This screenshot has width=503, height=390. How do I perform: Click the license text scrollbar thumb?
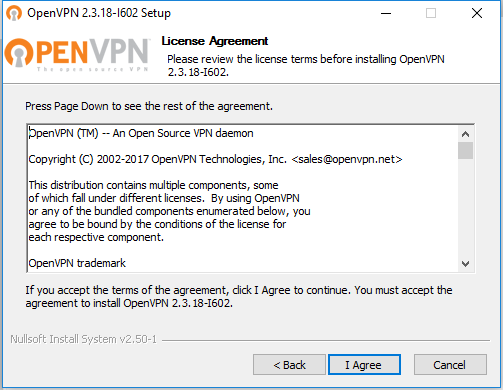point(466,151)
